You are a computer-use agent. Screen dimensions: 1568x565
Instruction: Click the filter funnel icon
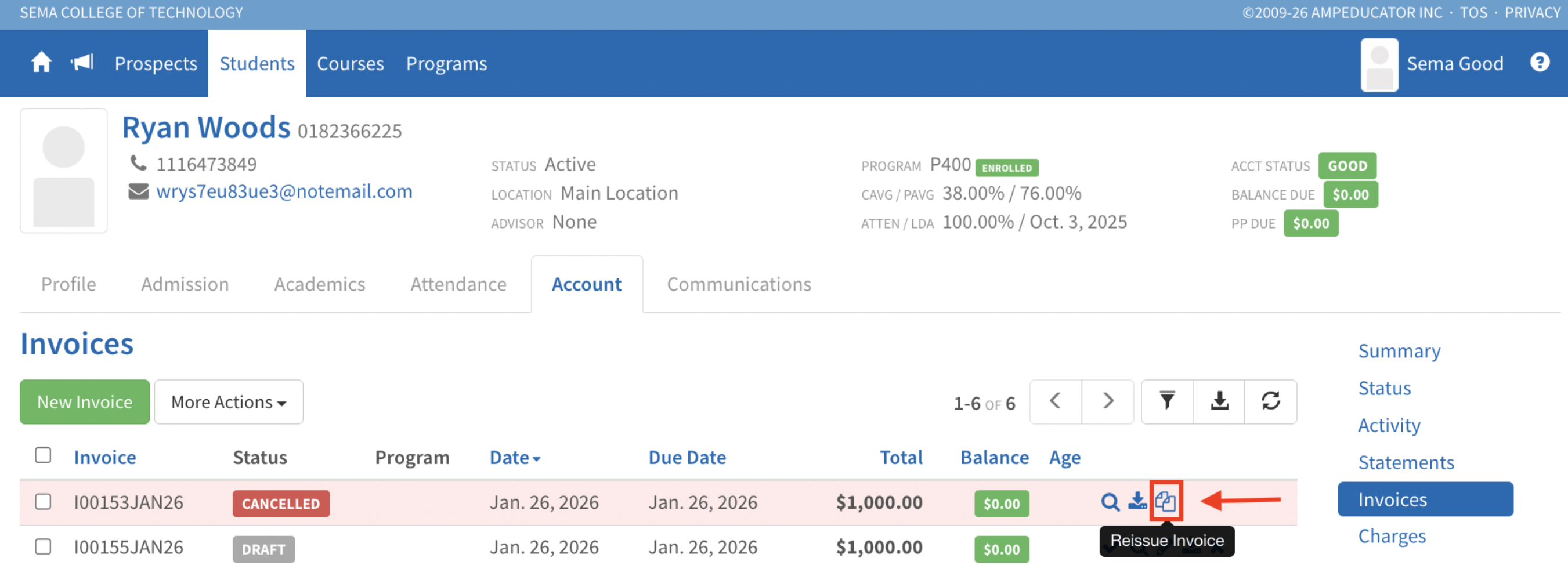point(1166,401)
